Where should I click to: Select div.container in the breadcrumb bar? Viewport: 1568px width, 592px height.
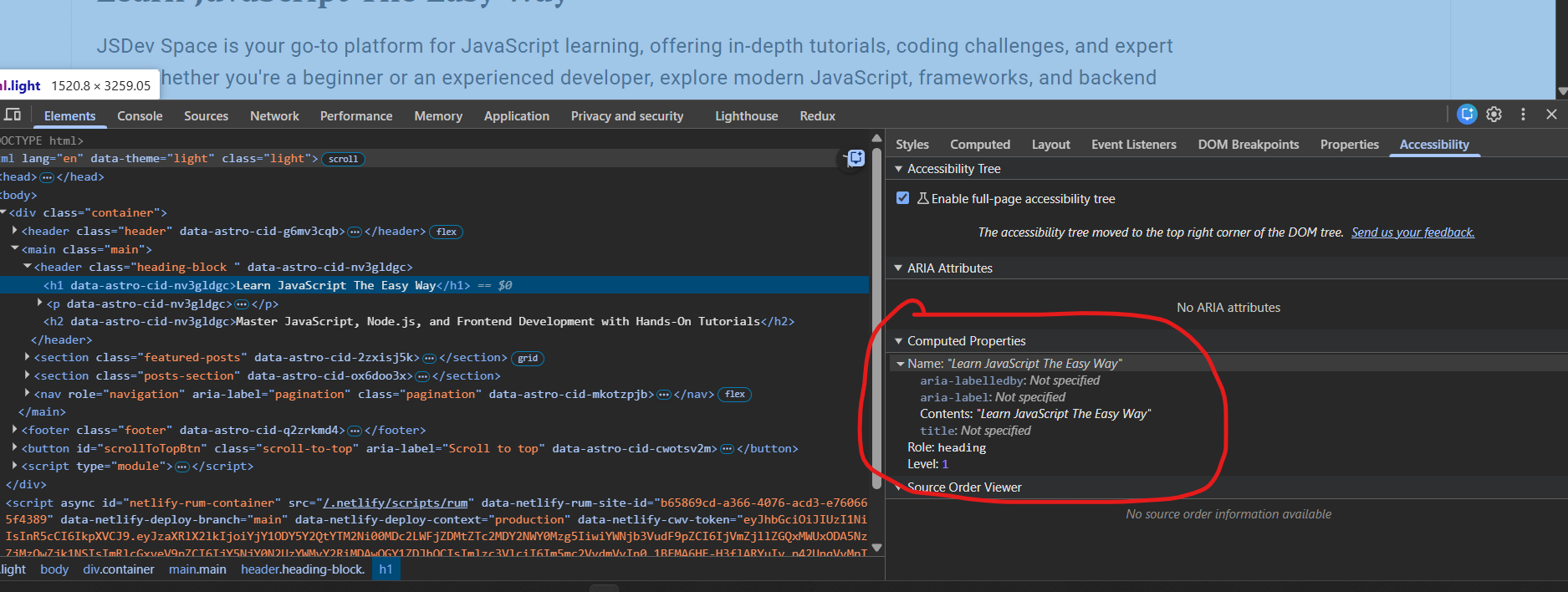[119, 569]
